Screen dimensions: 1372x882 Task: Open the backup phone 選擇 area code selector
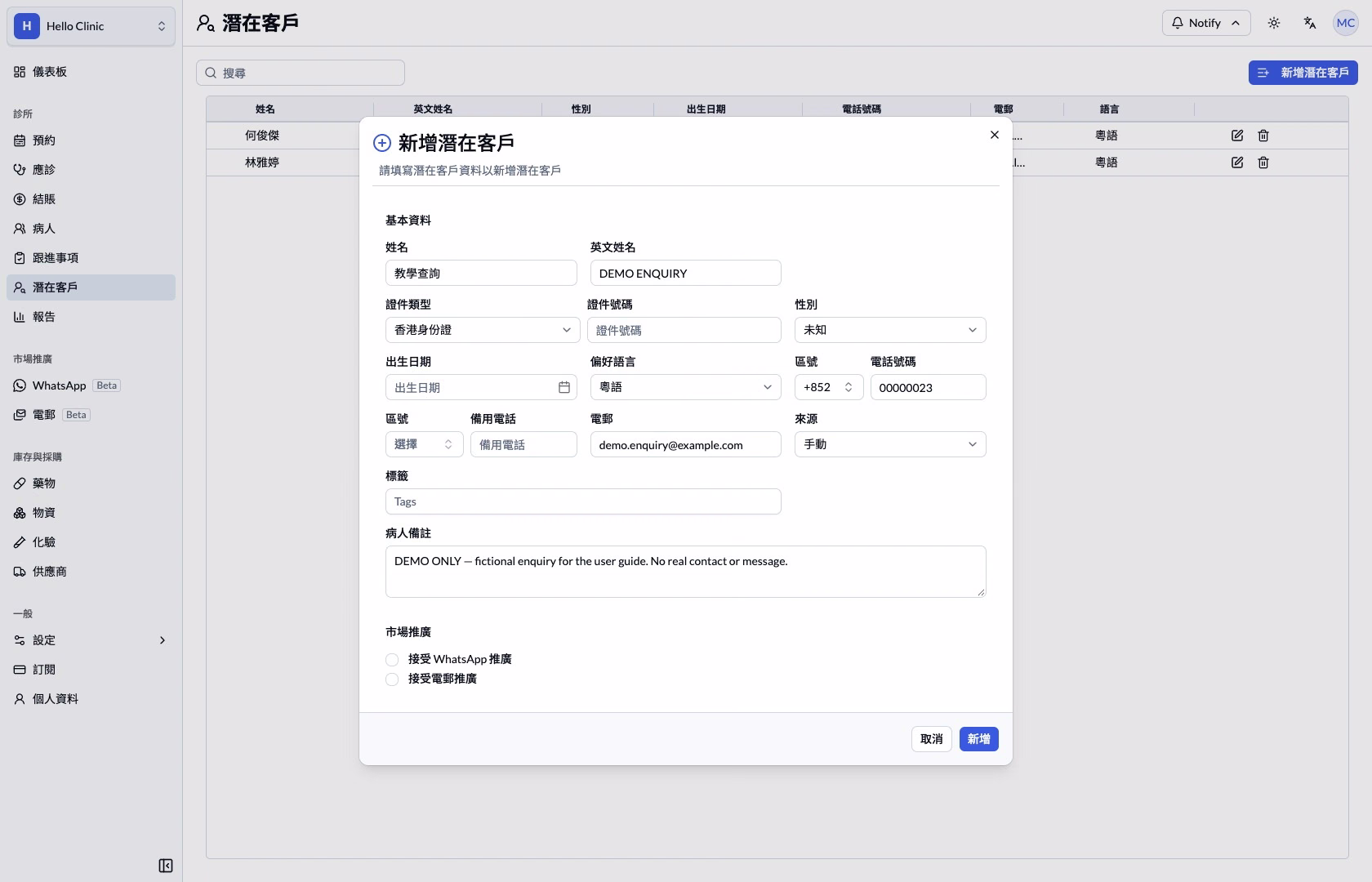tap(425, 444)
